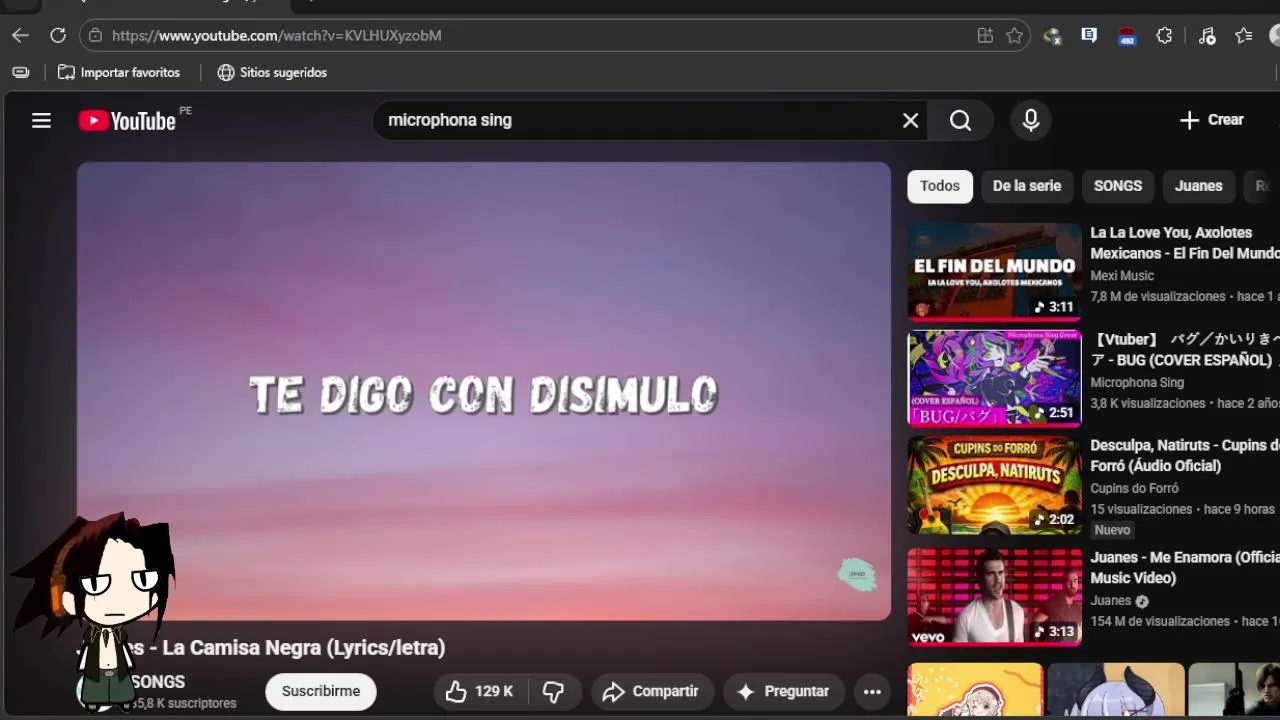Open the media control music note icon

(1207, 35)
